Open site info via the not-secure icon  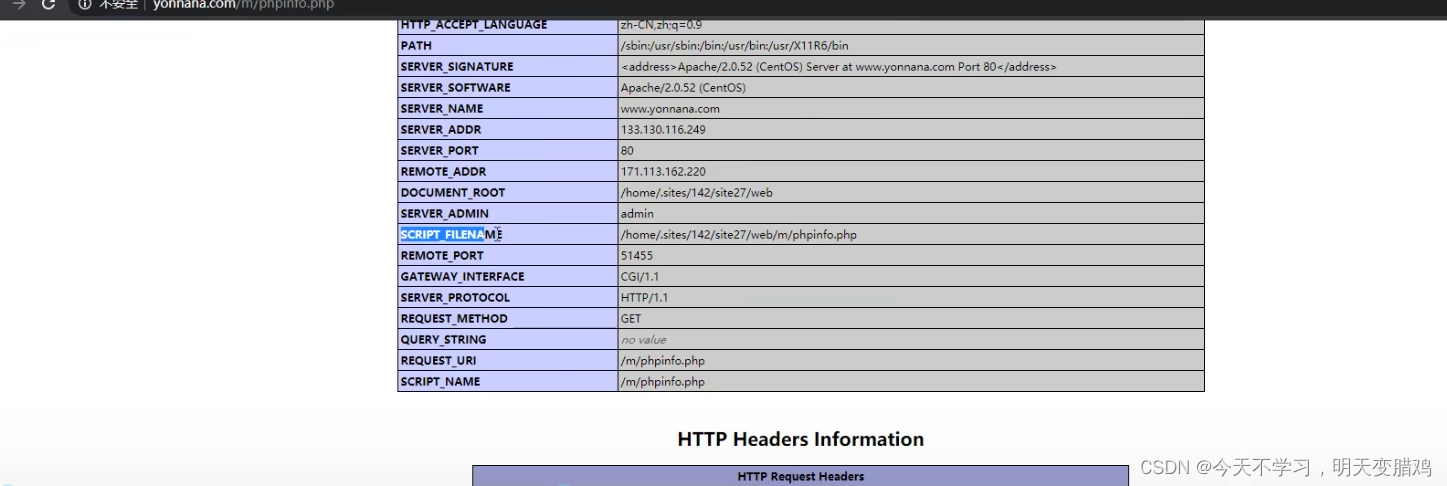[x=85, y=4]
